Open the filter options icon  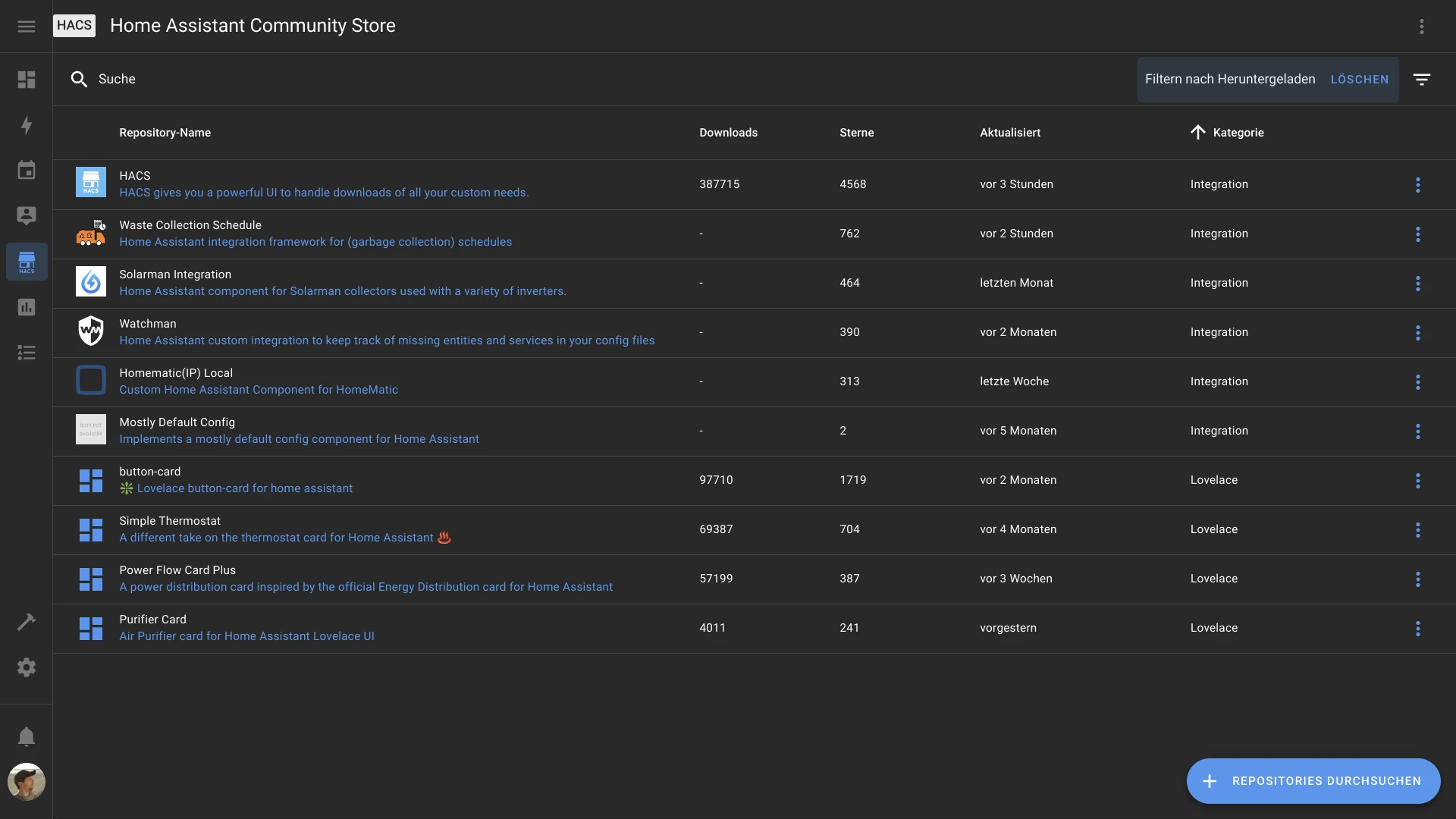[x=1422, y=79]
